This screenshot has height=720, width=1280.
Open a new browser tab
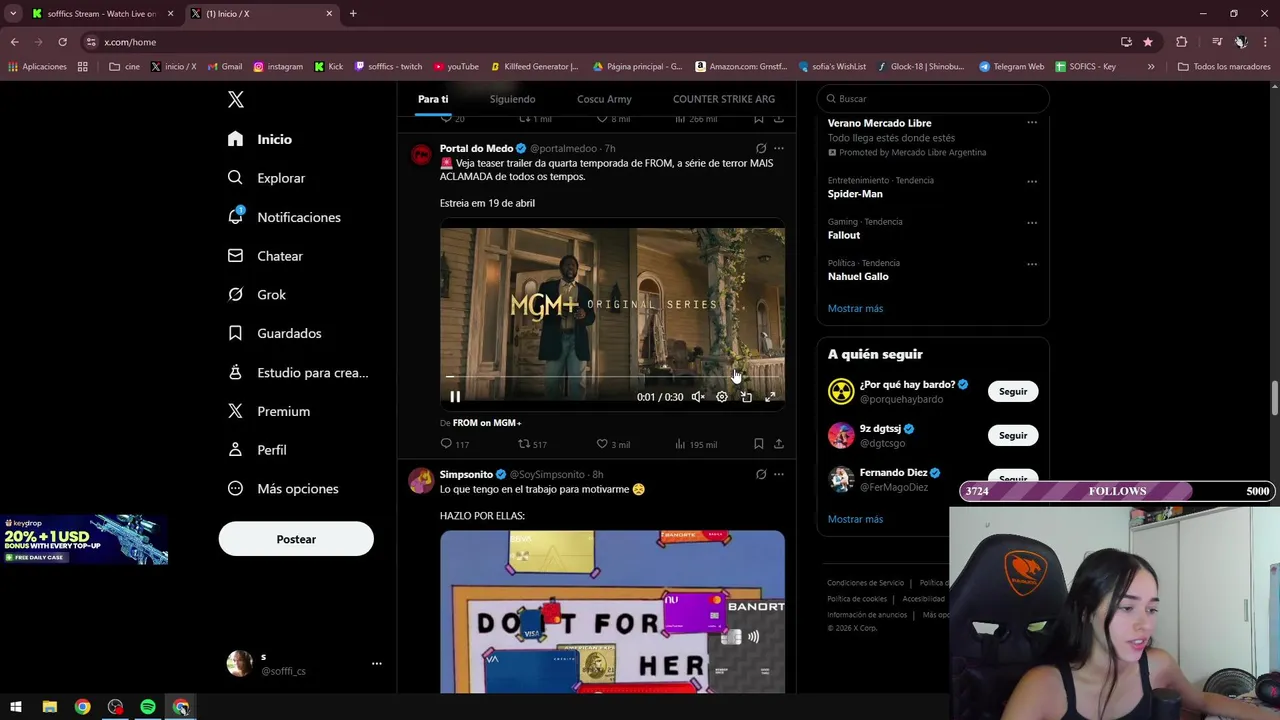point(353,14)
